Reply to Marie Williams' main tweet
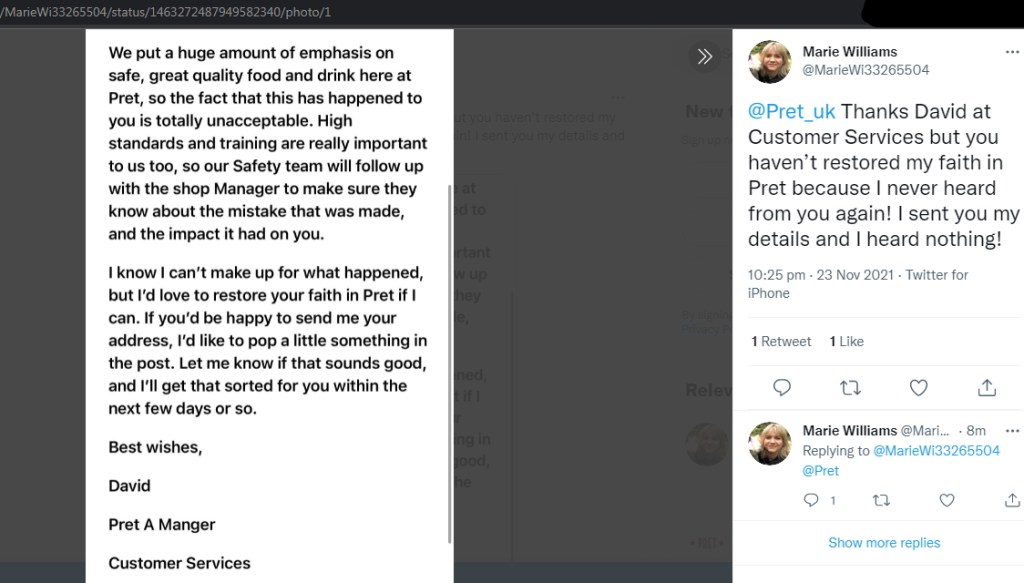The height and width of the screenshot is (583, 1024). [782, 387]
